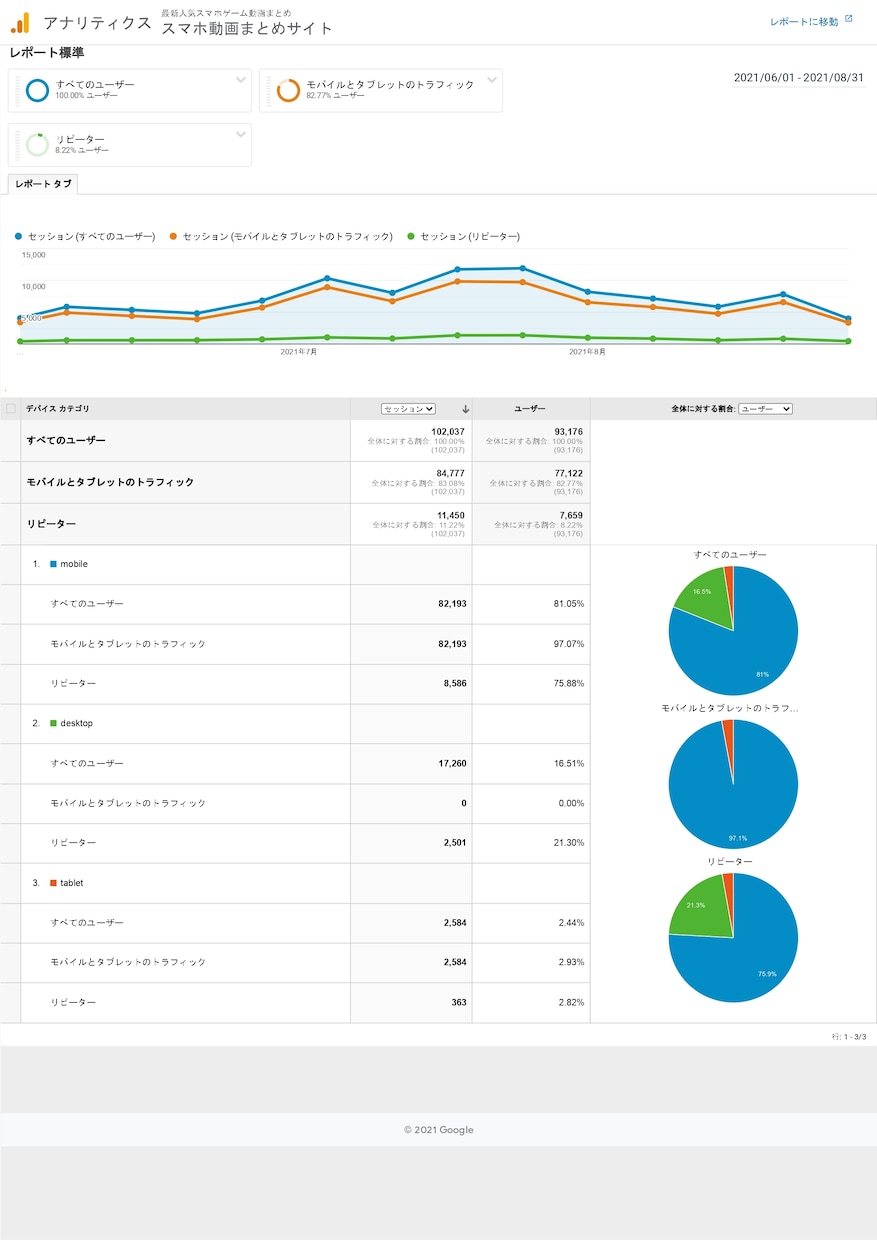Toggle legend セッション (リピーター)
The image size is (877, 1240).
pos(464,237)
